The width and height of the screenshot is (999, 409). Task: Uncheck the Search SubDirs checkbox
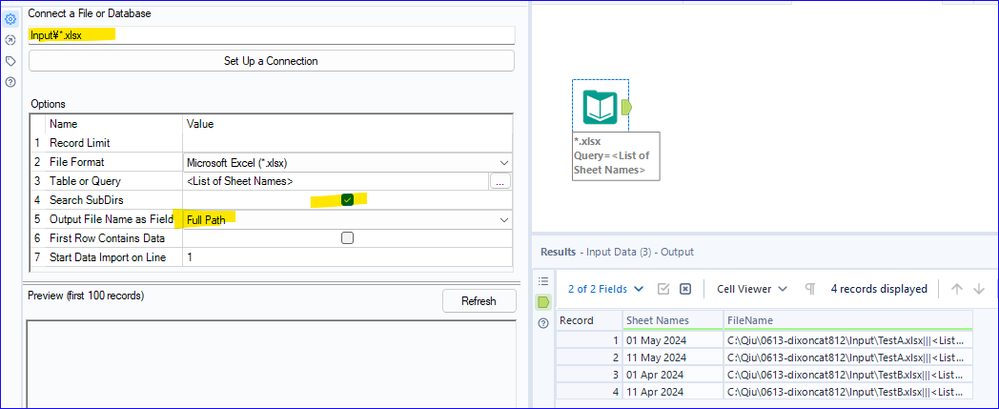pyautogui.click(x=347, y=200)
